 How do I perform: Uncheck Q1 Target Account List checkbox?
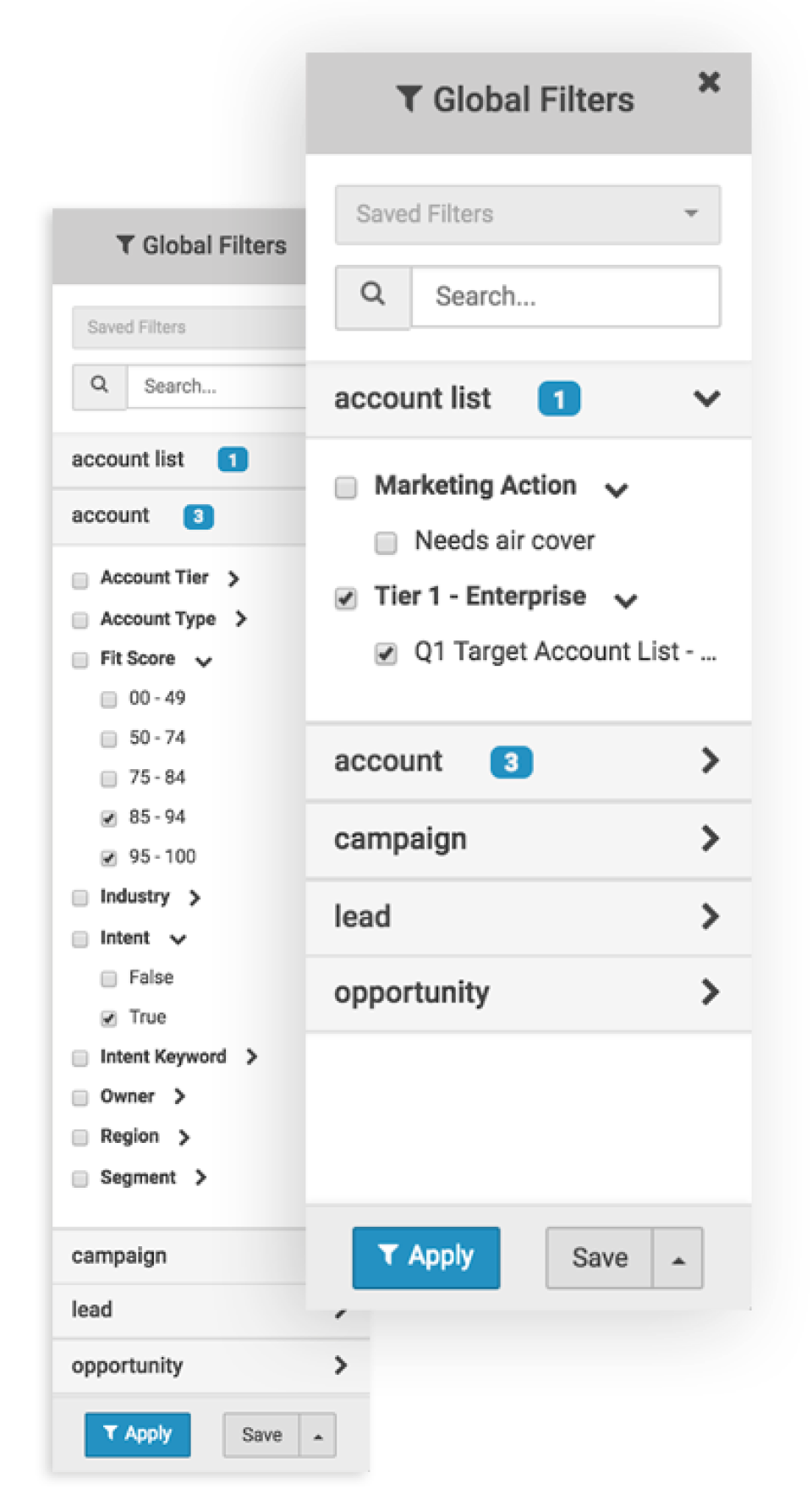click(387, 653)
